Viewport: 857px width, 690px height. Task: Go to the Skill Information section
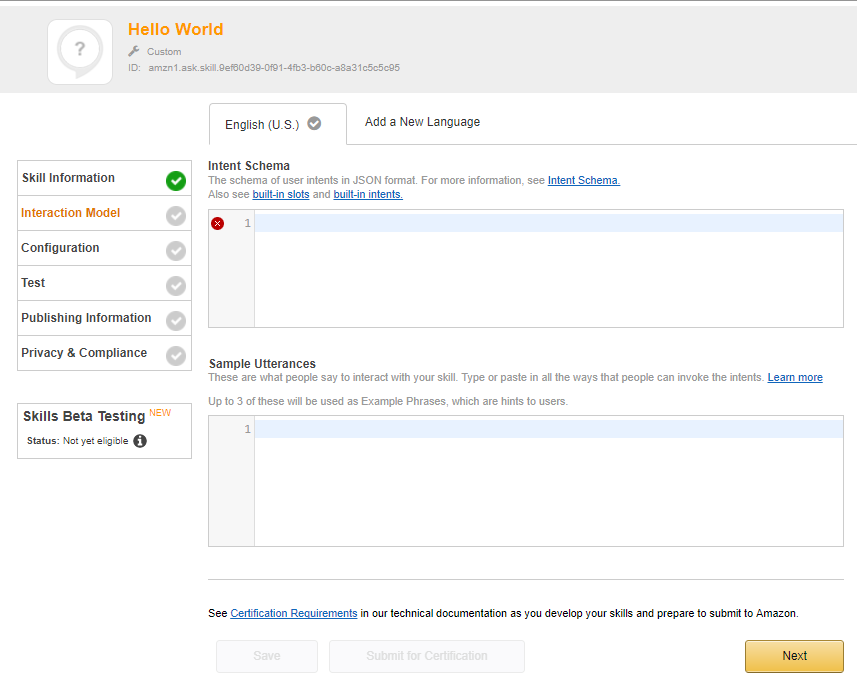(x=68, y=178)
